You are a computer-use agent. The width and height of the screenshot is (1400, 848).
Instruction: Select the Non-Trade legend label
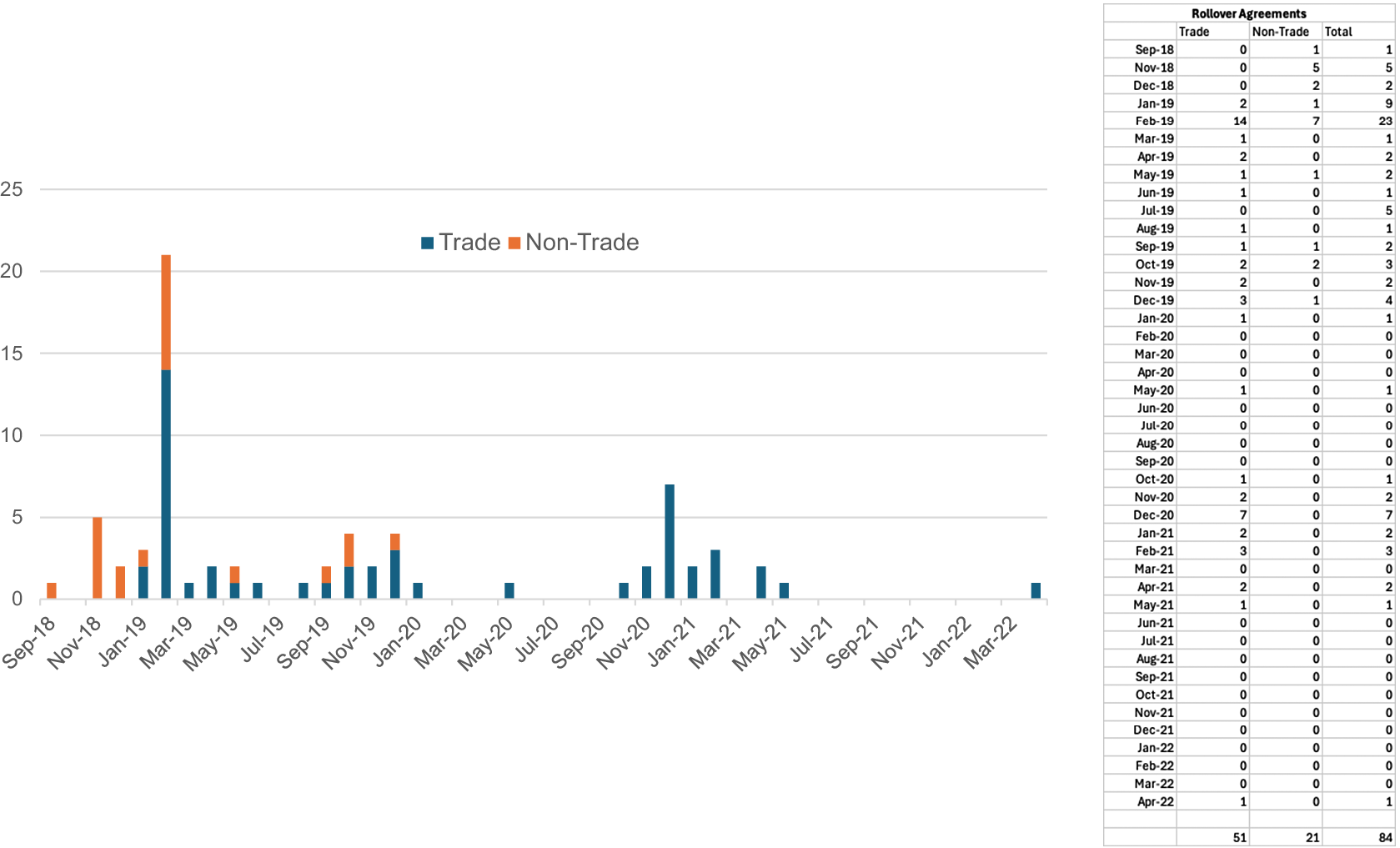(582, 243)
